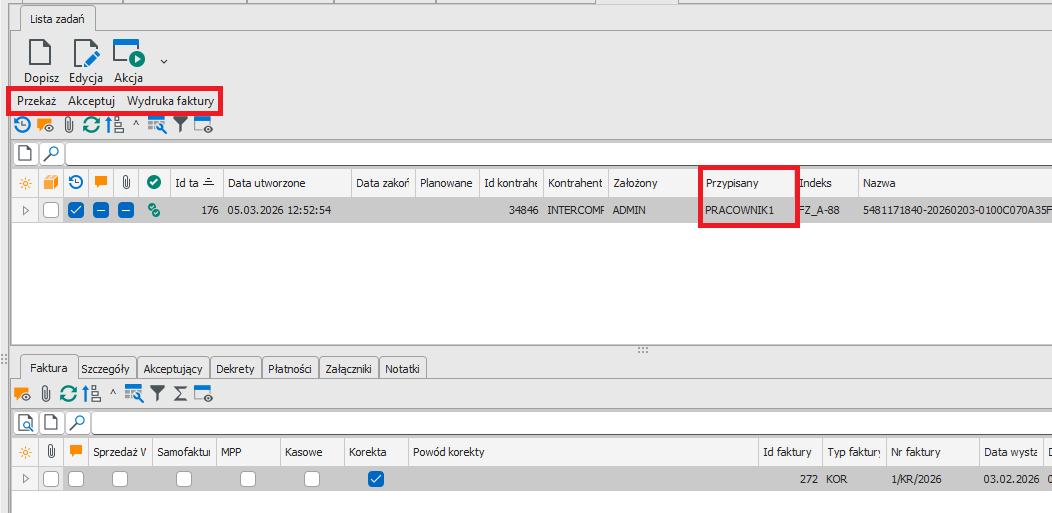The height and width of the screenshot is (513, 1052).
Task: Click the history clock icon in task toolbar
Action: 21,125
